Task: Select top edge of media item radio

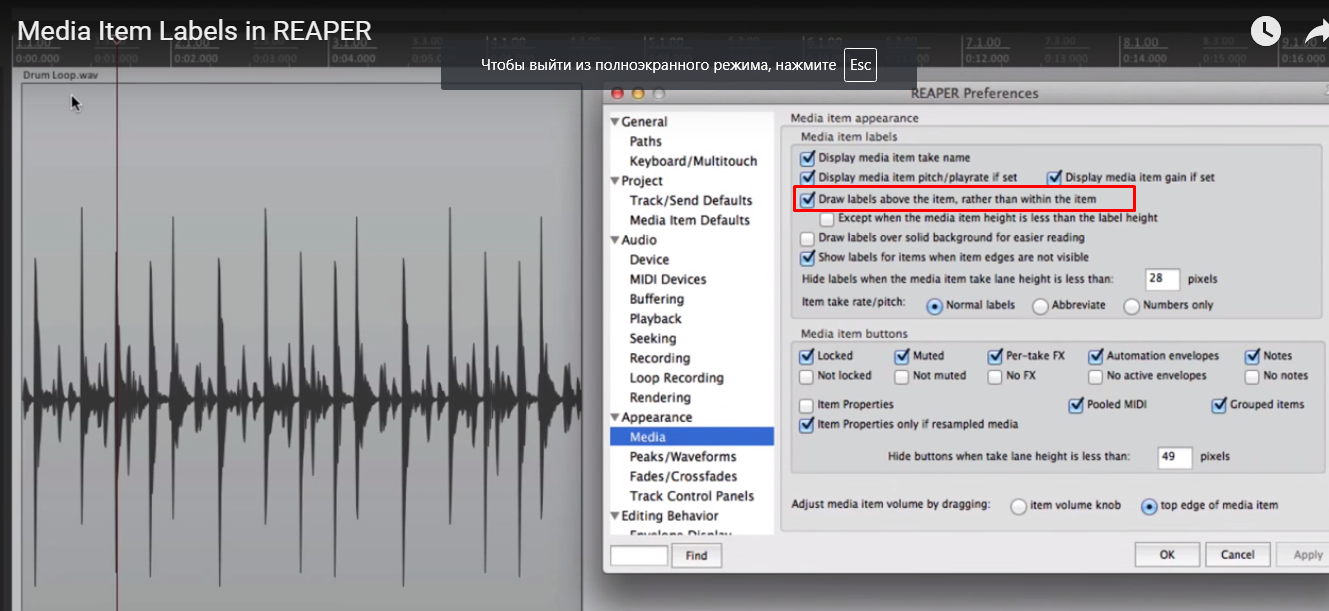Action: 1149,506
